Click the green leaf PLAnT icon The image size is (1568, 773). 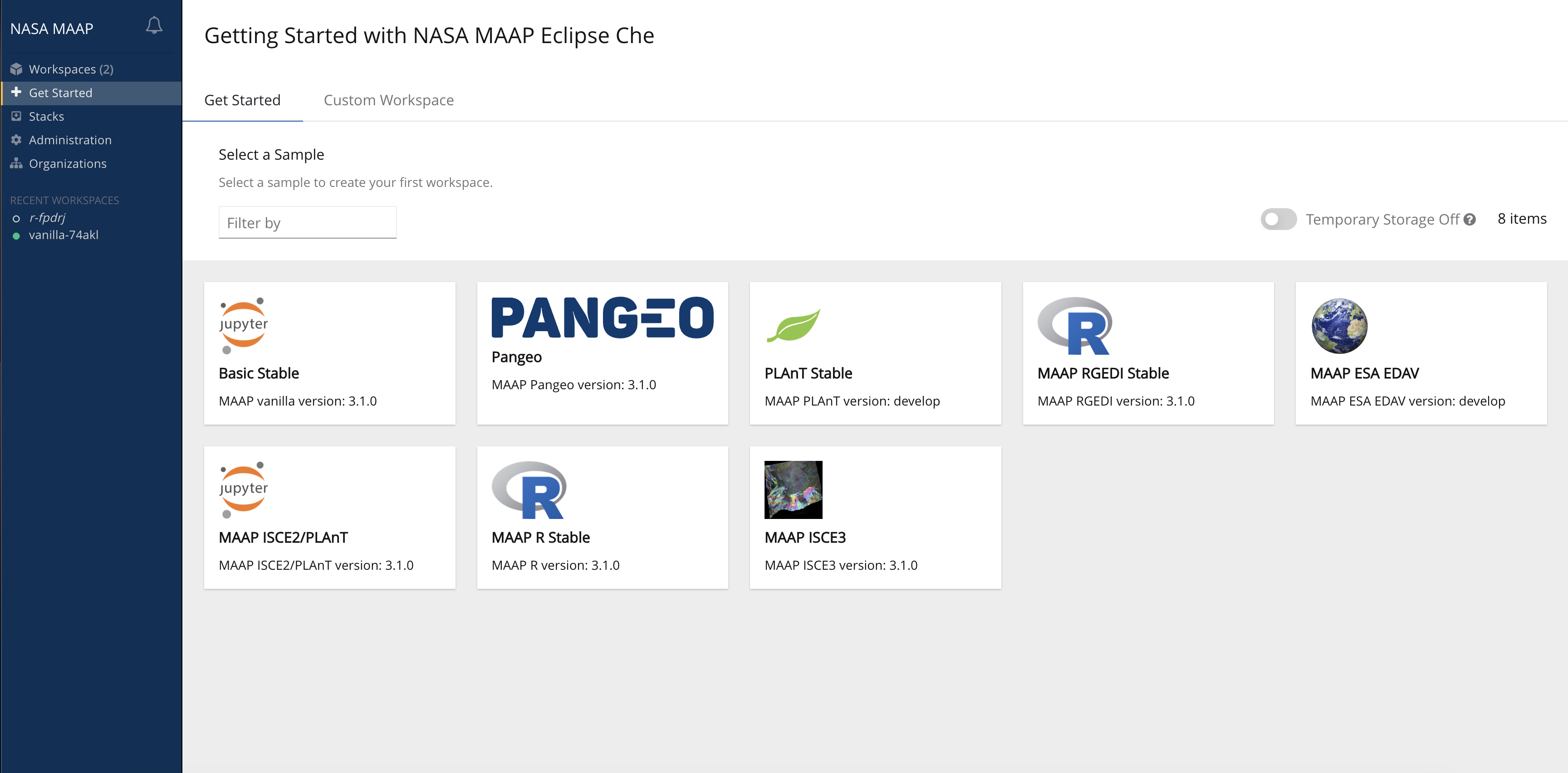pyautogui.click(x=794, y=326)
